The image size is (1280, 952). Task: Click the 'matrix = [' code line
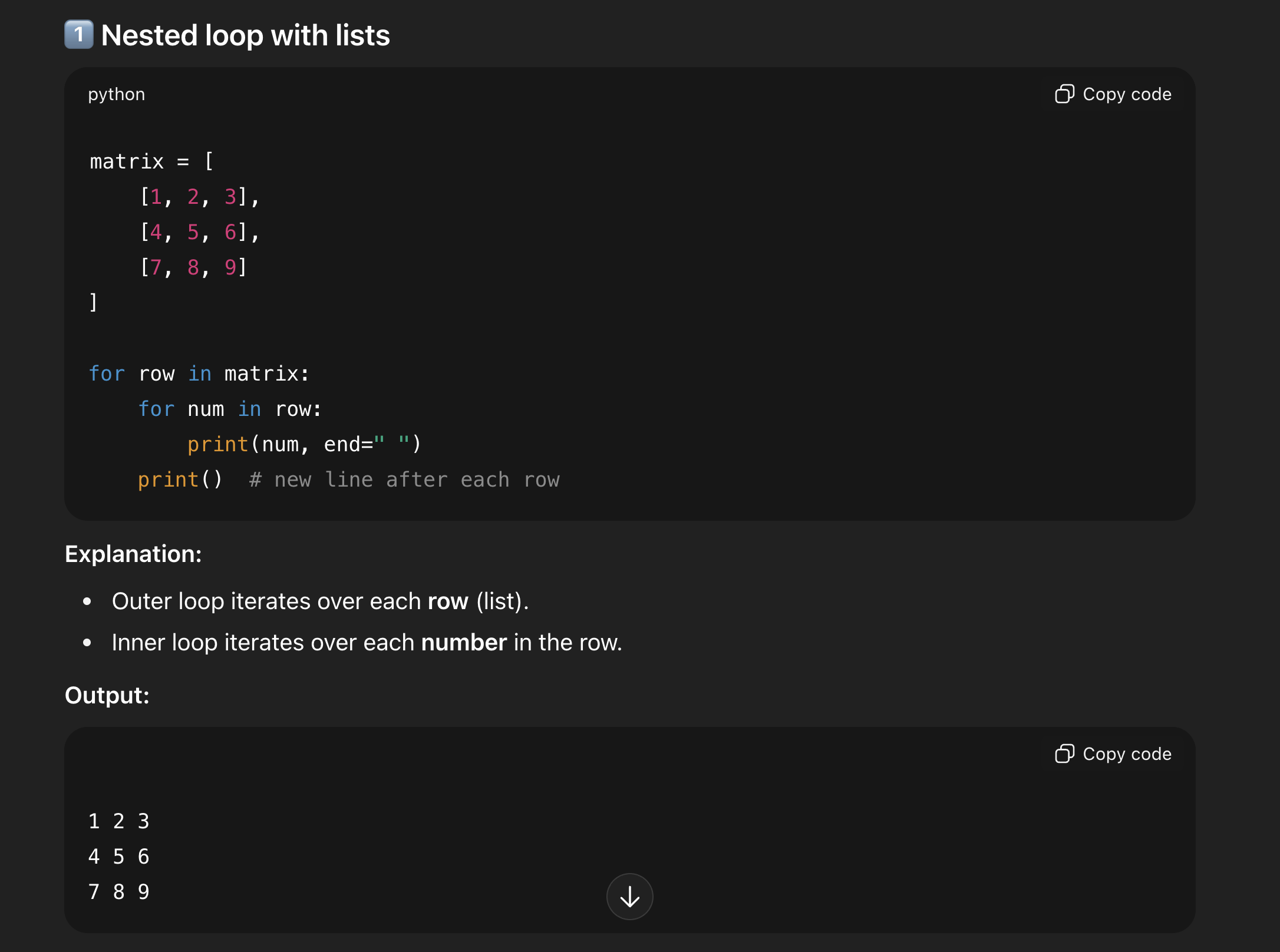(x=151, y=161)
